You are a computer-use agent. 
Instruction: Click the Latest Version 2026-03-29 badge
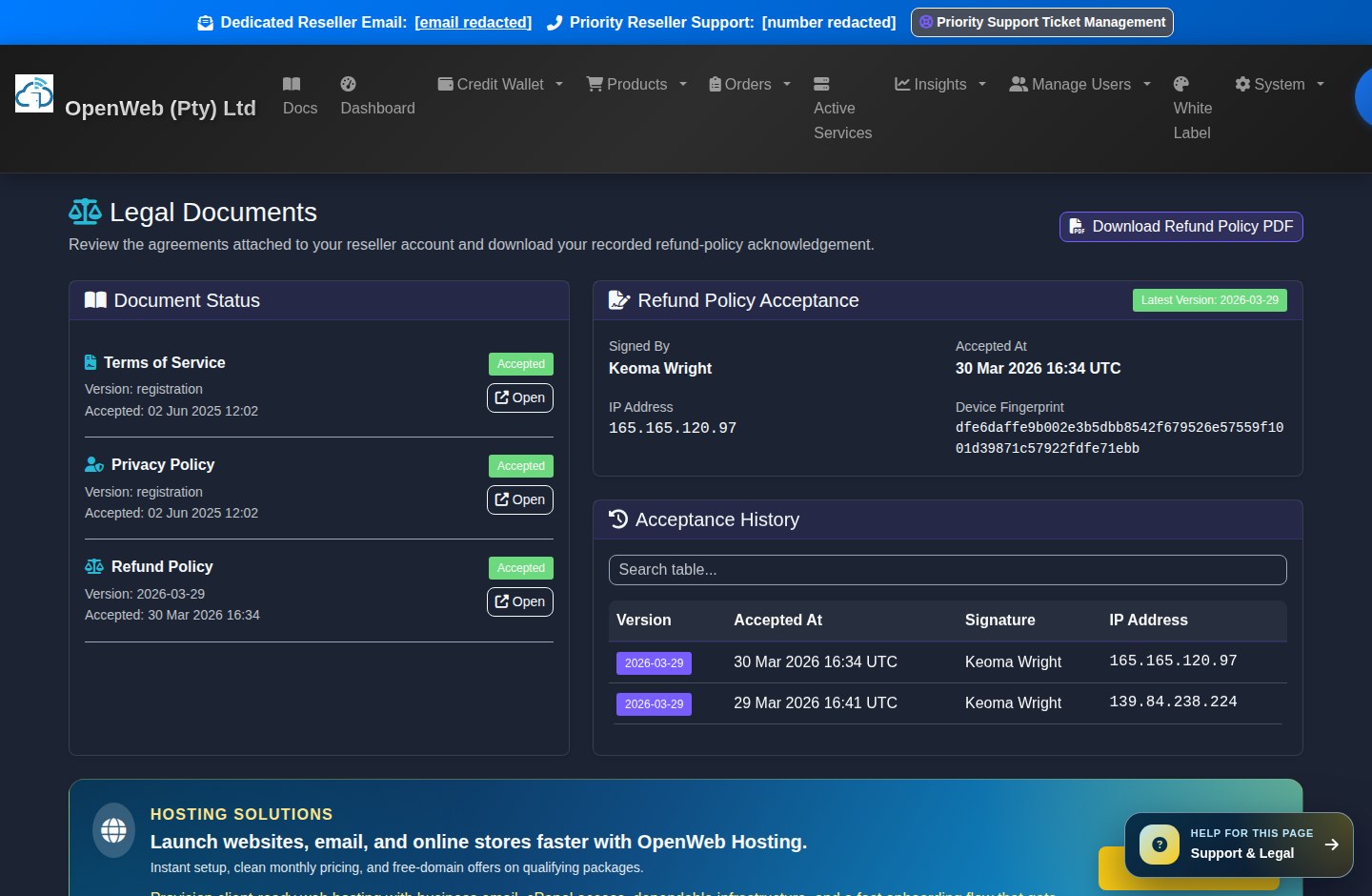1210,300
